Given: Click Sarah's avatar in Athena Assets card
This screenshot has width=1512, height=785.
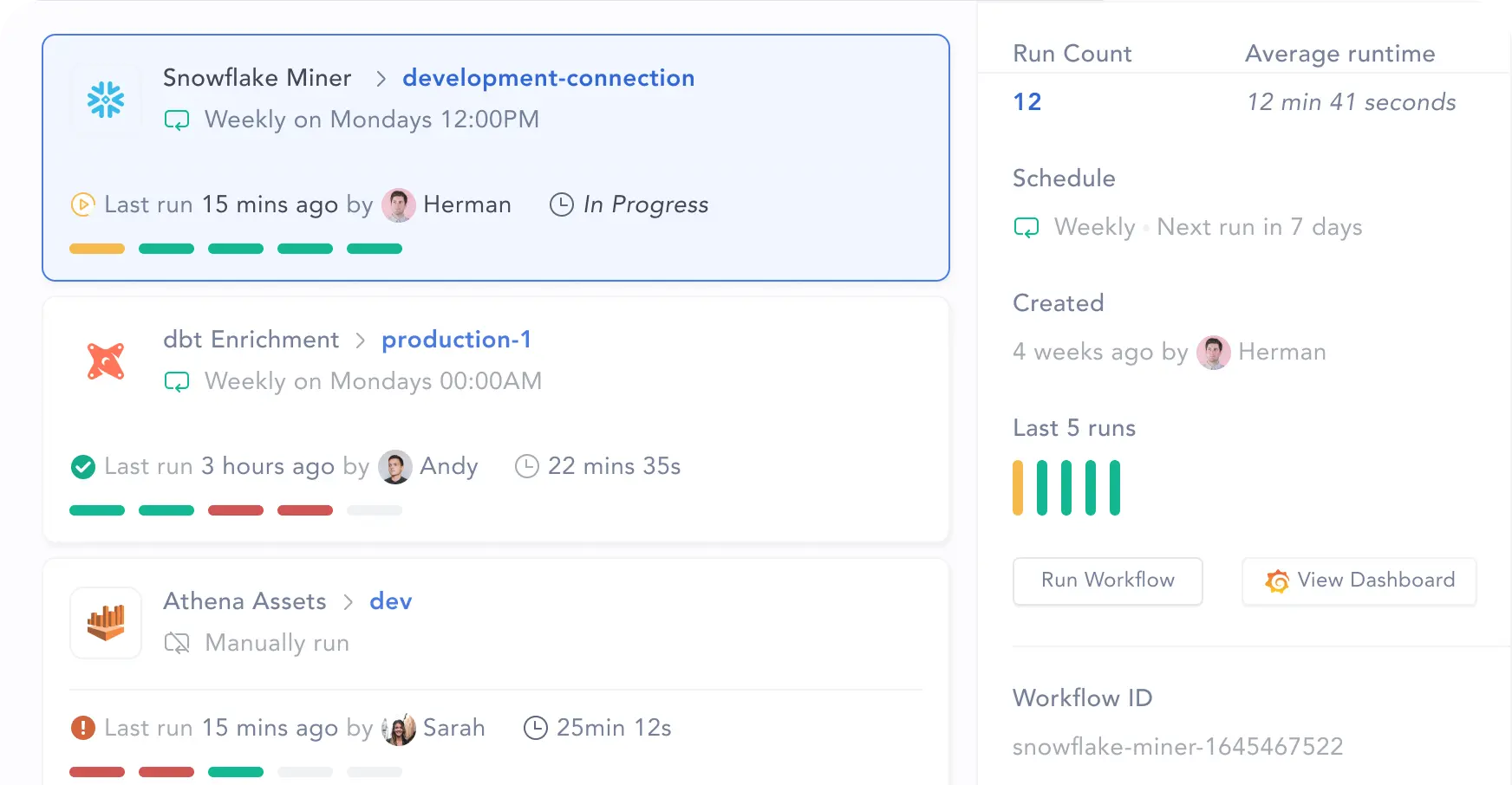Looking at the screenshot, I should [399, 729].
